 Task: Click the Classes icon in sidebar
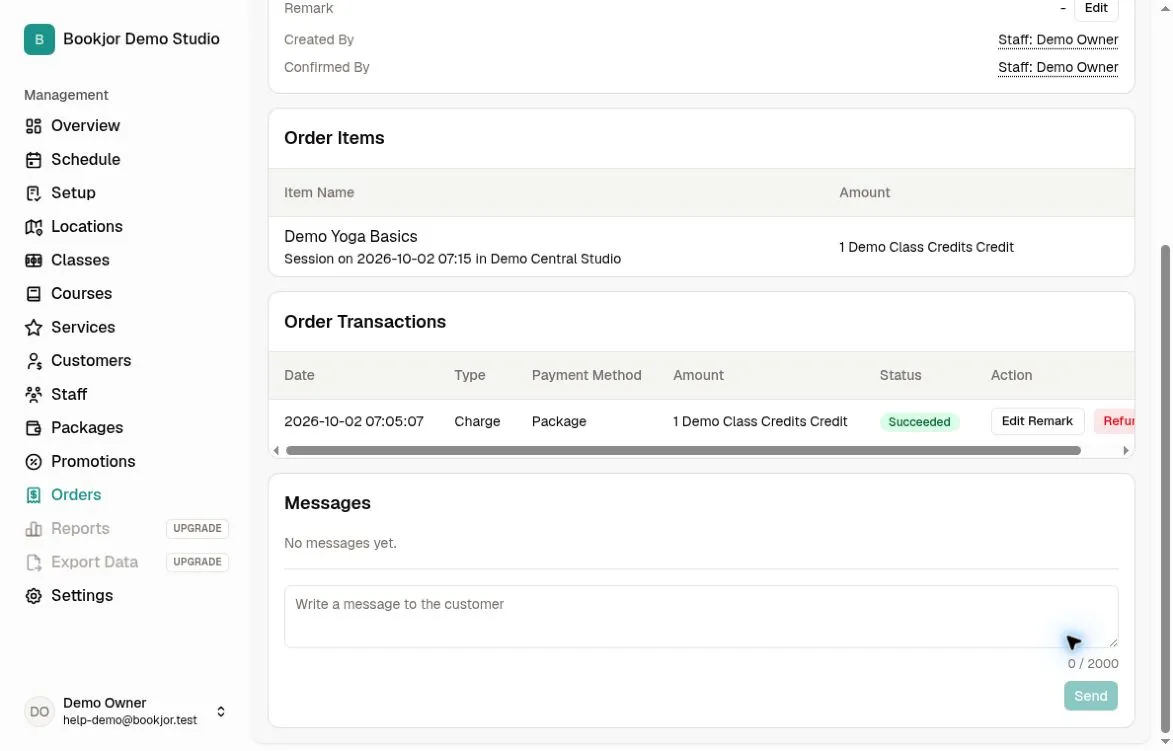click(x=34, y=261)
